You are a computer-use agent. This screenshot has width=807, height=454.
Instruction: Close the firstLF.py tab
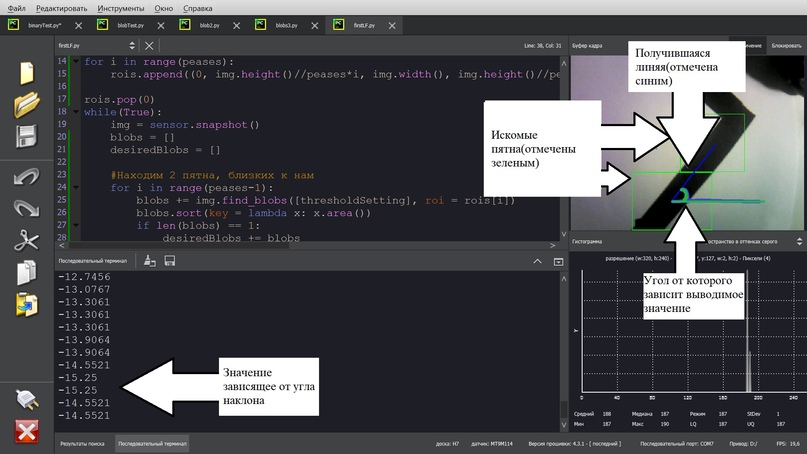tap(392, 25)
